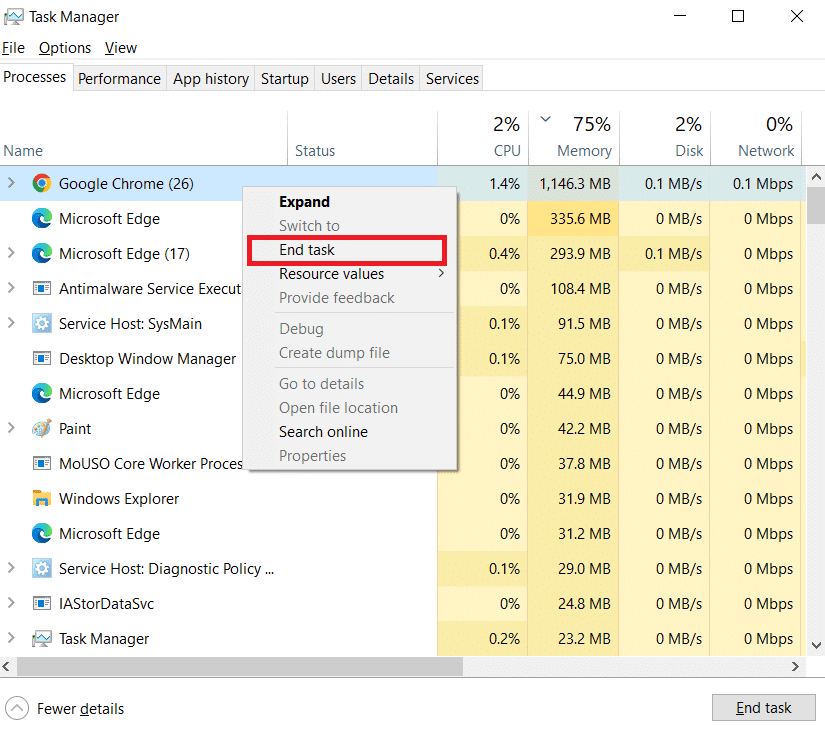Image resolution: width=825 pixels, height=735 pixels.
Task: Click the Microsoft Edge (17) icon
Action: (x=42, y=254)
